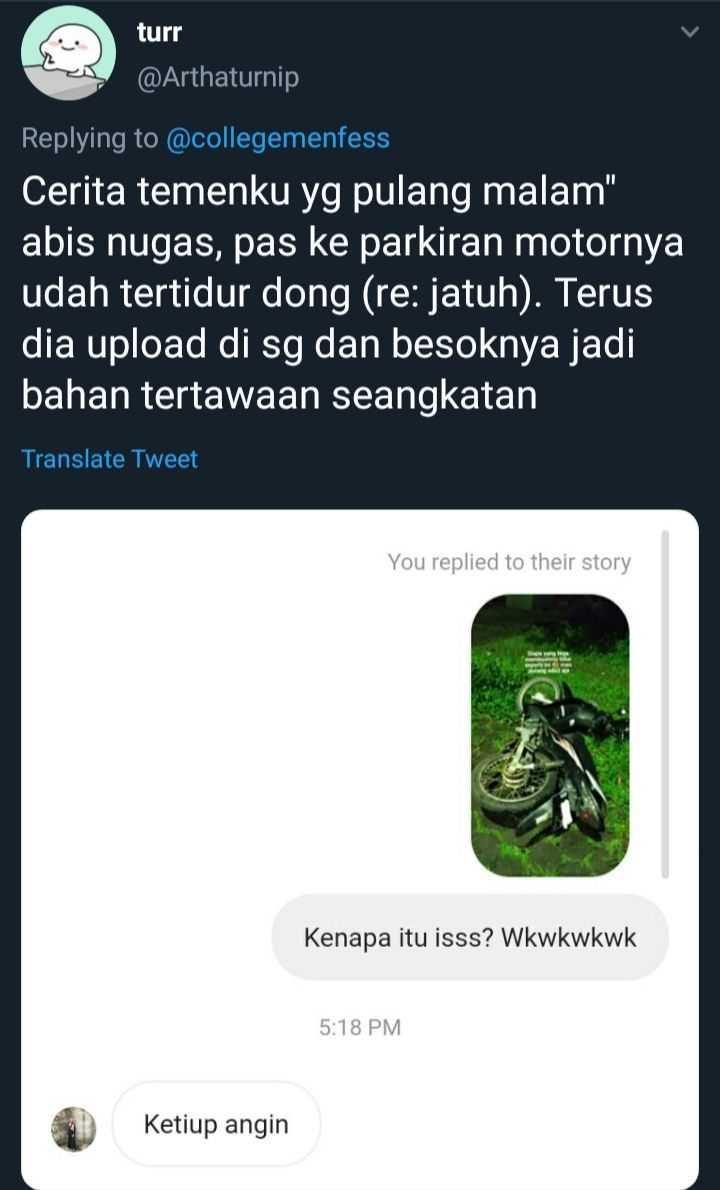Tap the word 'seangkatan' in the tweet

(x=434, y=395)
